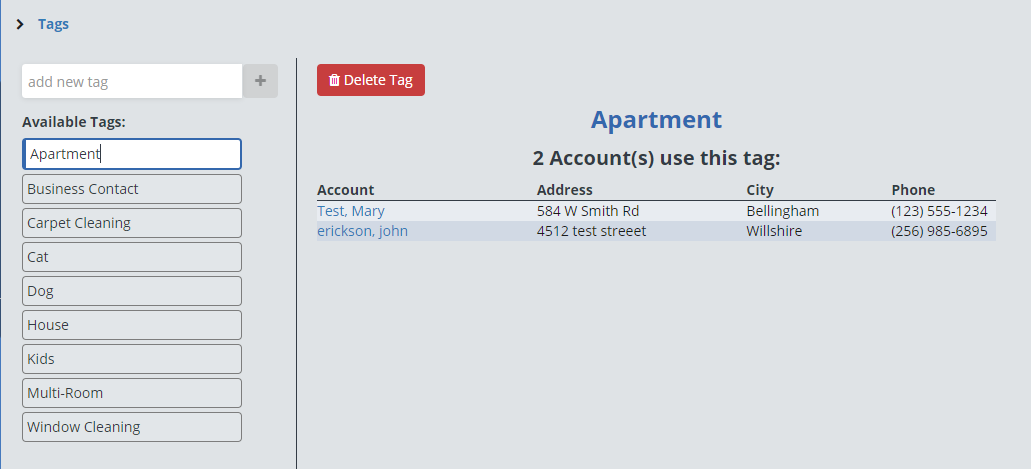Image resolution: width=1031 pixels, height=469 pixels.
Task: Click the plus icon to add tag
Action: pyautogui.click(x=260, y=81)
